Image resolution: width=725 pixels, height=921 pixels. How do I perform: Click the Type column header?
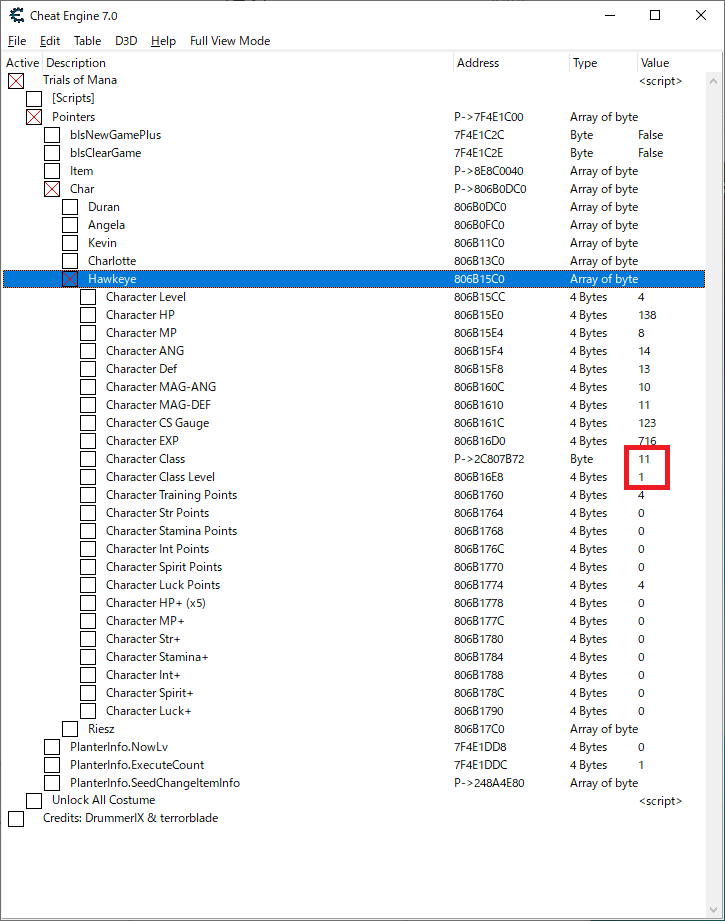click(x=603, y=63)
